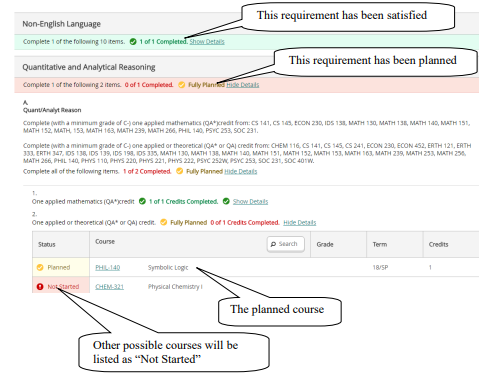Click Hide Details after 1 of 2 Completed

tap(241, 172)
